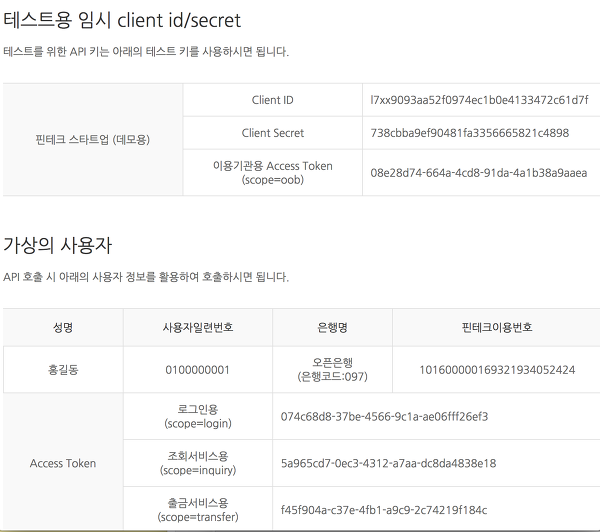Image resolution: width=600 pixels, height=532 pixels.
Task: Select the login token 074c68d8-37be-4566-9c1a-ae06fff26ef3
Action: [x=384, y=416]
